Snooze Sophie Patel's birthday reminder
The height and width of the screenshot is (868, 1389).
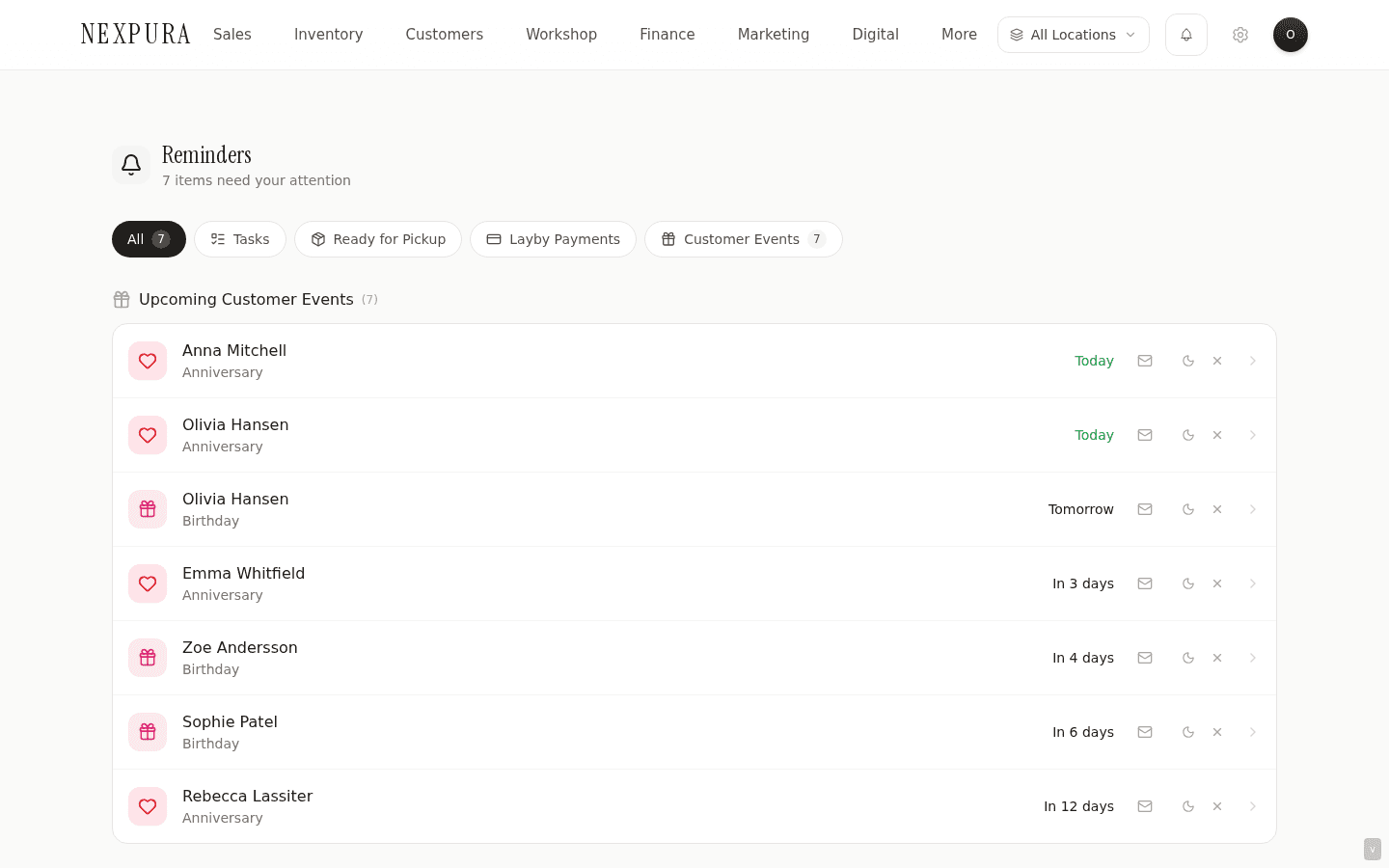(x=1188, y=732)
